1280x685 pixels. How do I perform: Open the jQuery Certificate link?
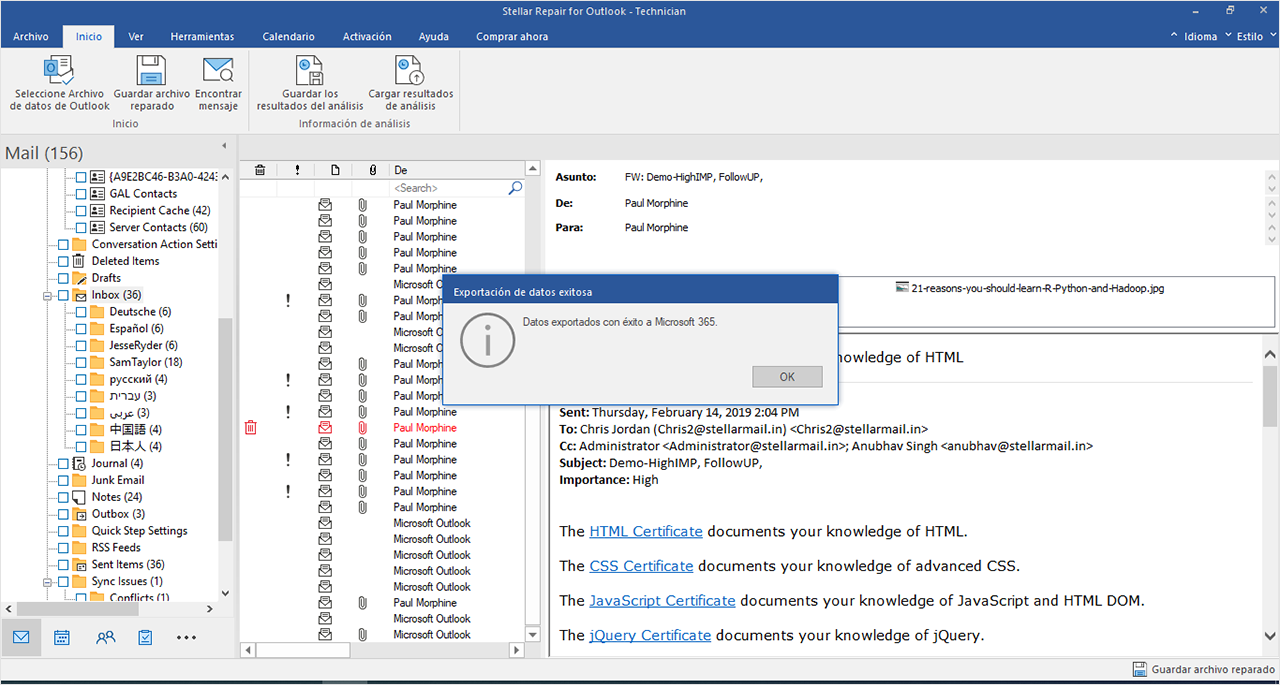650,635
